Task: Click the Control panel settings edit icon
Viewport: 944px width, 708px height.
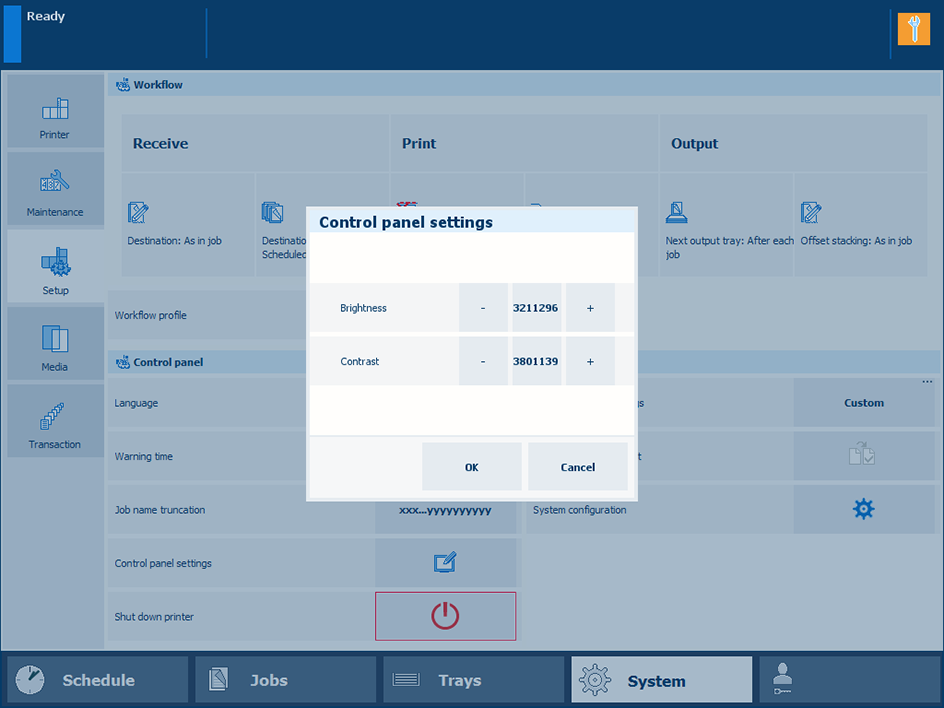Action: tap(446, 563)
